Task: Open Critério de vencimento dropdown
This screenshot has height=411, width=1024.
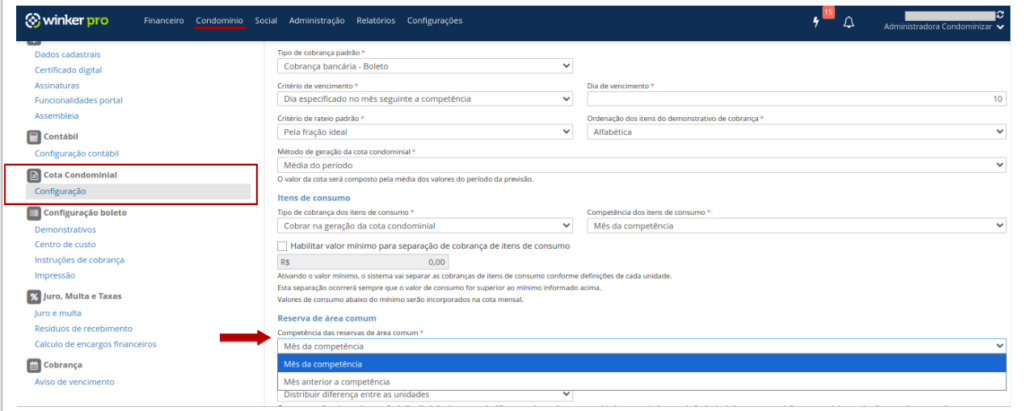Action: [x=425, y=99]
